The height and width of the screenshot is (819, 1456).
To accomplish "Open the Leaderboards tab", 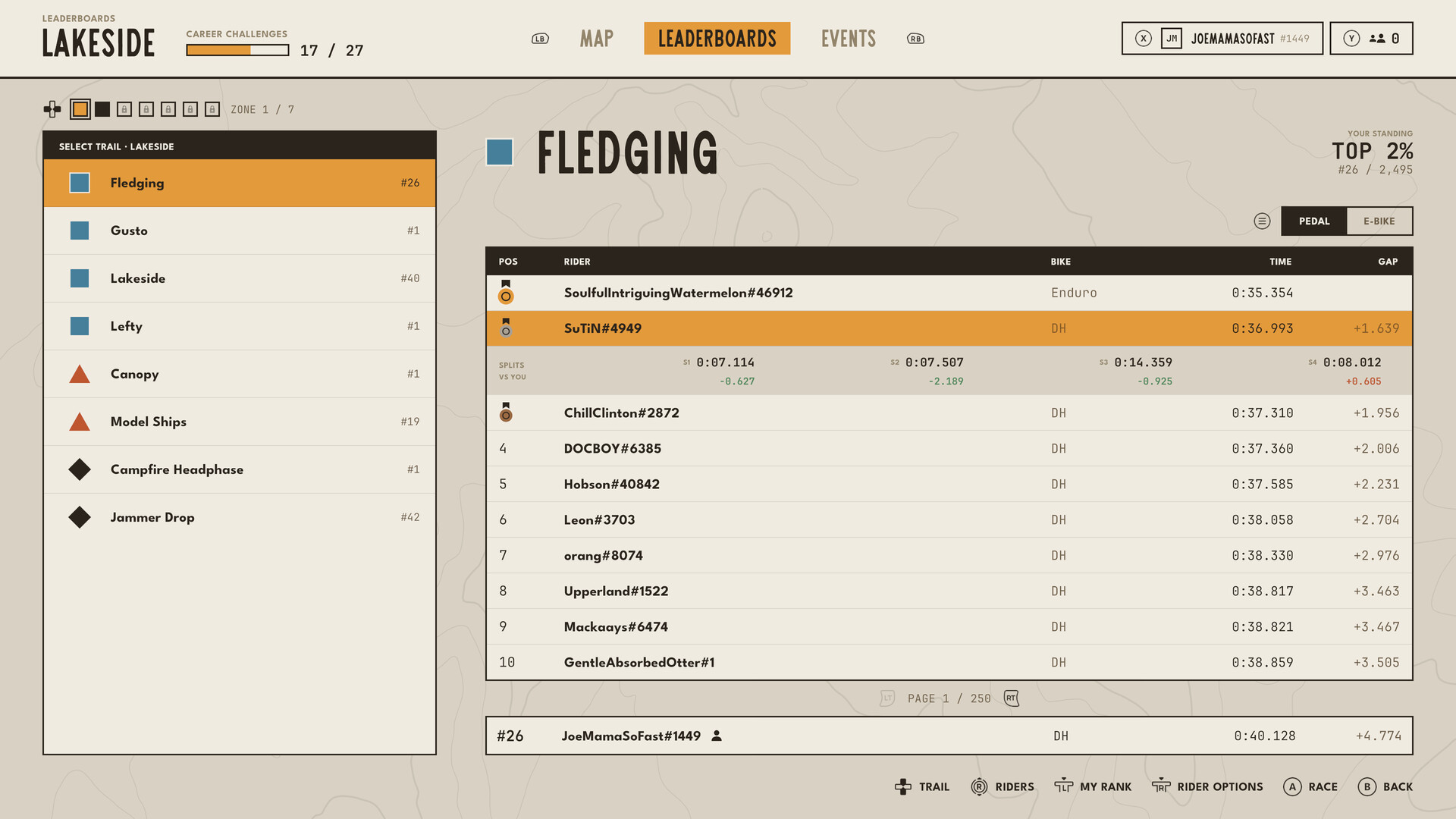I will point(717,39).
